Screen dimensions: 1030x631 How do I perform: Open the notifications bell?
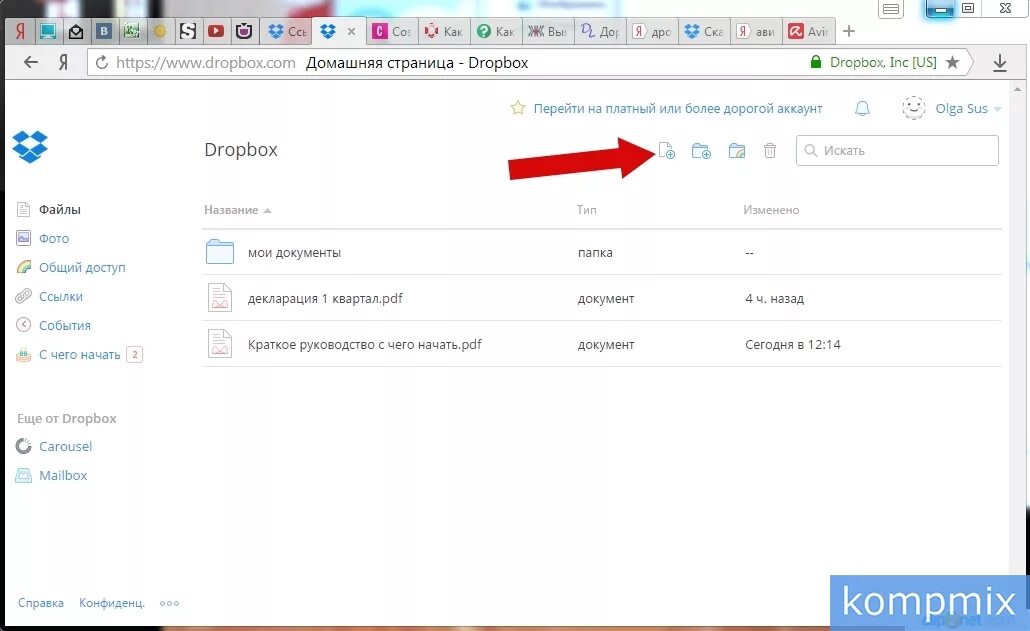point(862,108)
